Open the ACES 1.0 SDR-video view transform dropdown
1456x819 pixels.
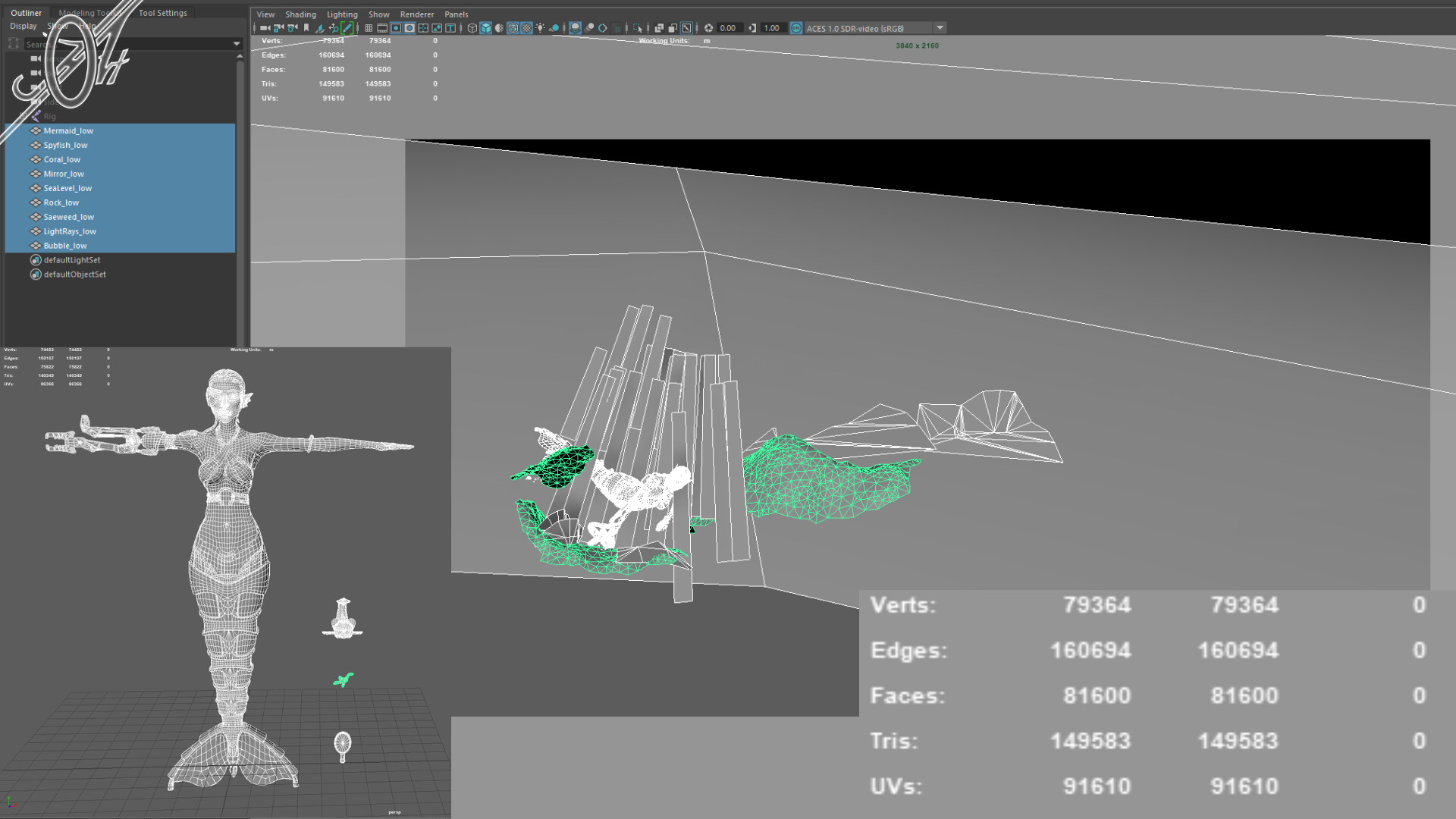tap(940, 28)
